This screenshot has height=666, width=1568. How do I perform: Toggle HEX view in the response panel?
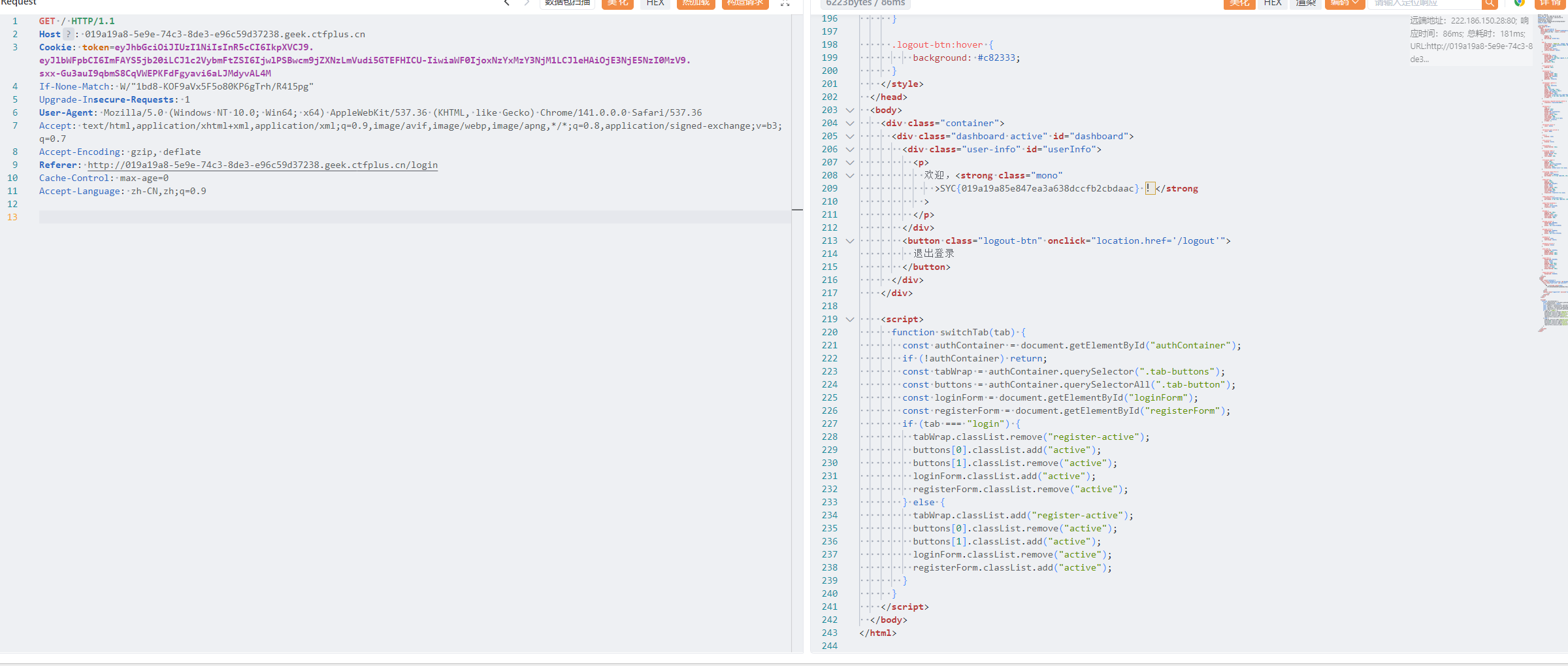point(1272,3)
